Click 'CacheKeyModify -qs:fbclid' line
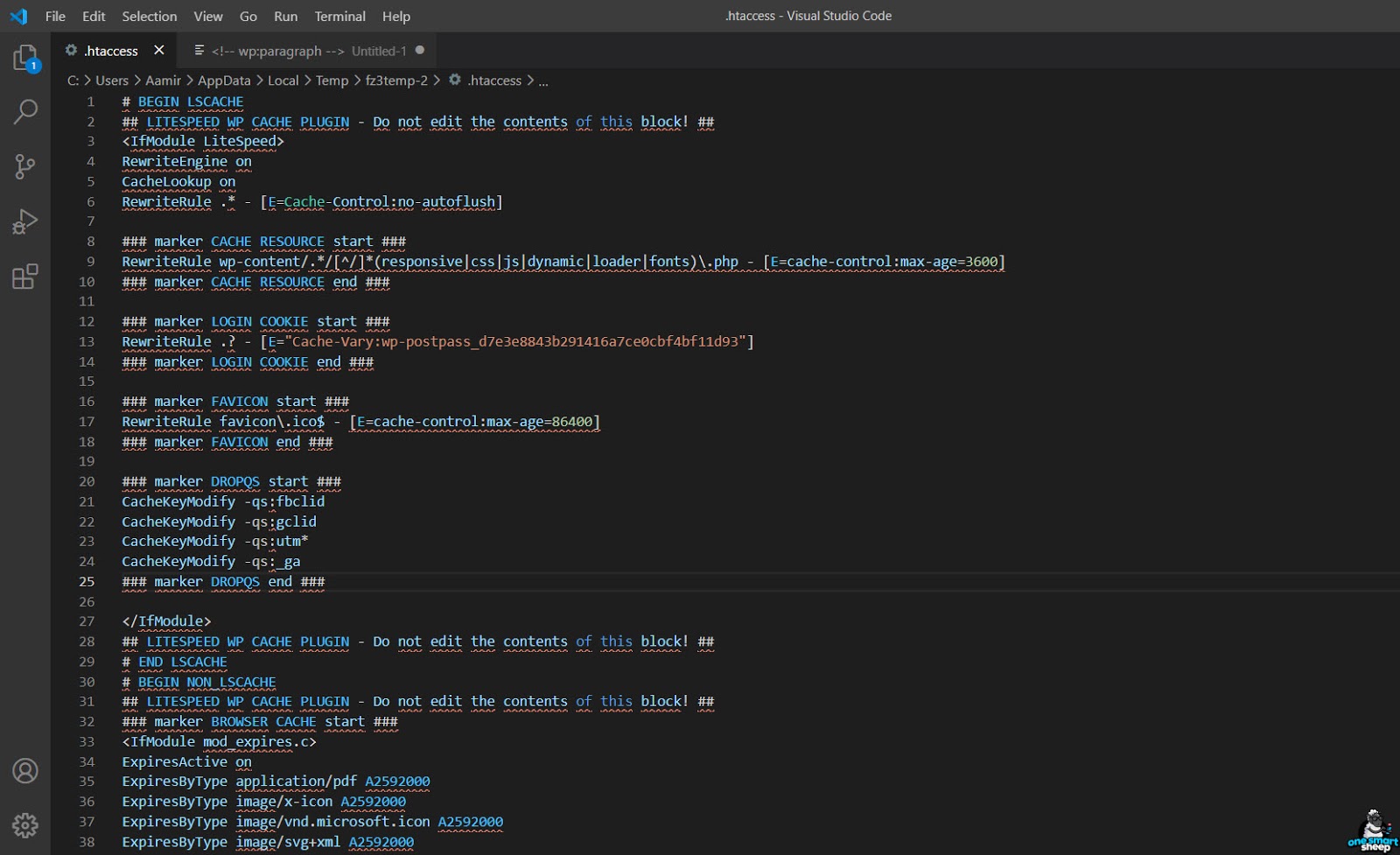The height and width of the screenshot is (855, 1400). [223, 501]
